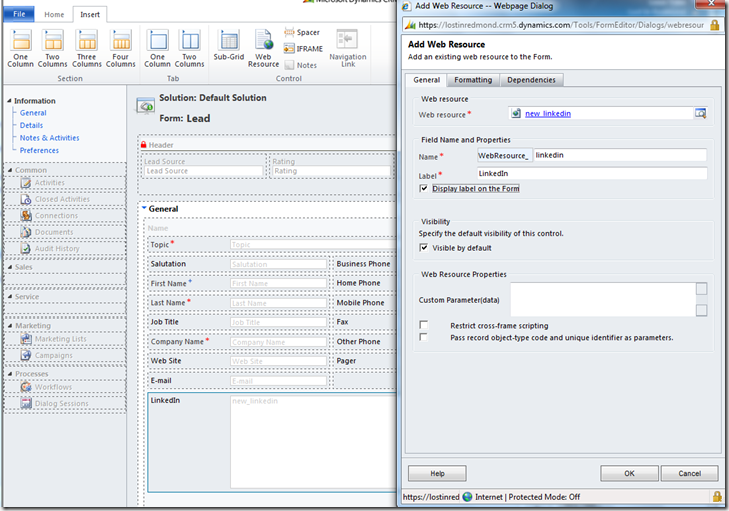Collapse the Information tree node
Image resolution: width=729 pixels, height=511 pixels.
(x=9, y=101)
